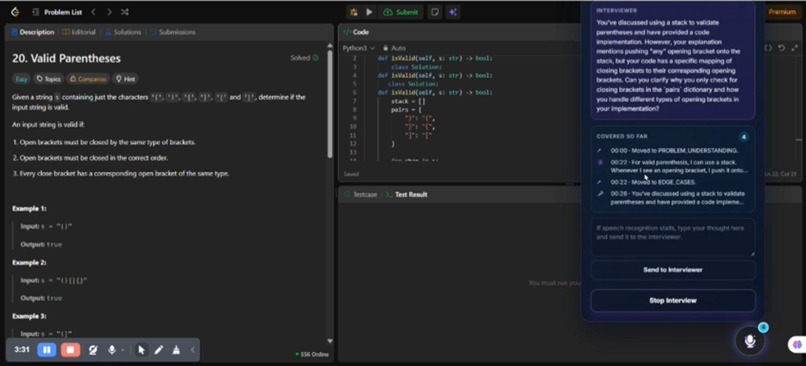The image size is (806, 366).
Task: Switch to the Submissions tab
Action: tap(173, 32)
